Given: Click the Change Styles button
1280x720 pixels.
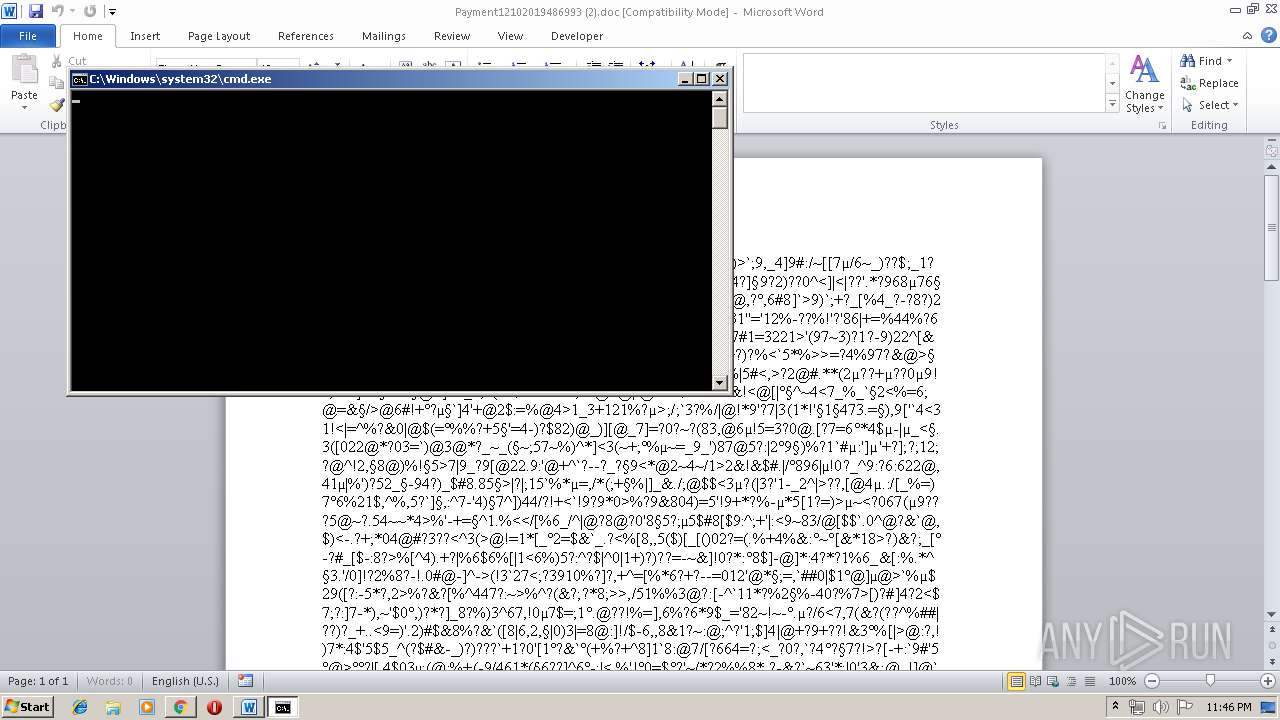Looking at the screenshot, I should 1145,84.
